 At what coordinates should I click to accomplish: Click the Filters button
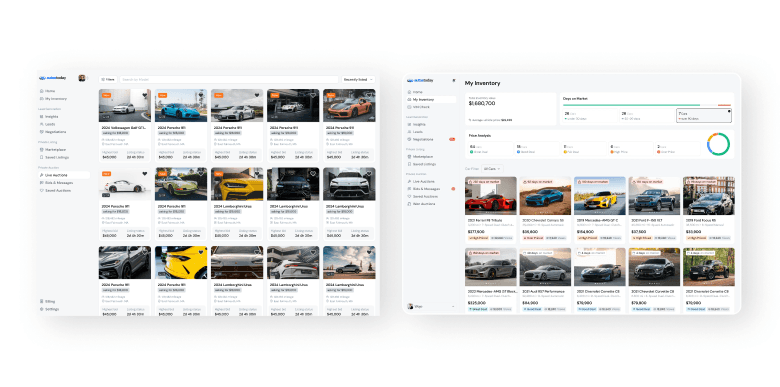click(x=108, y=79)
